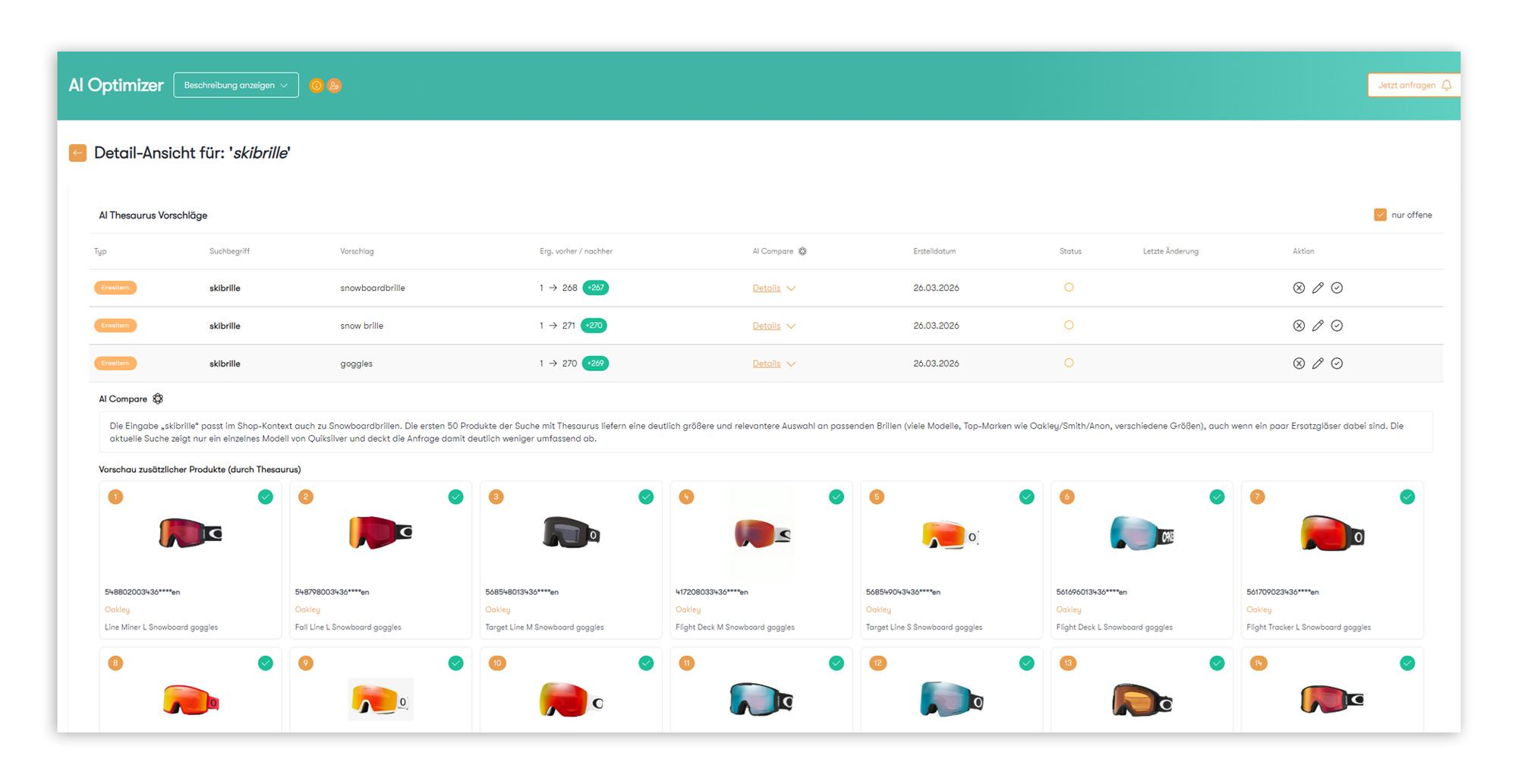Open AI Compare settings gear in table header

point(802,251)
